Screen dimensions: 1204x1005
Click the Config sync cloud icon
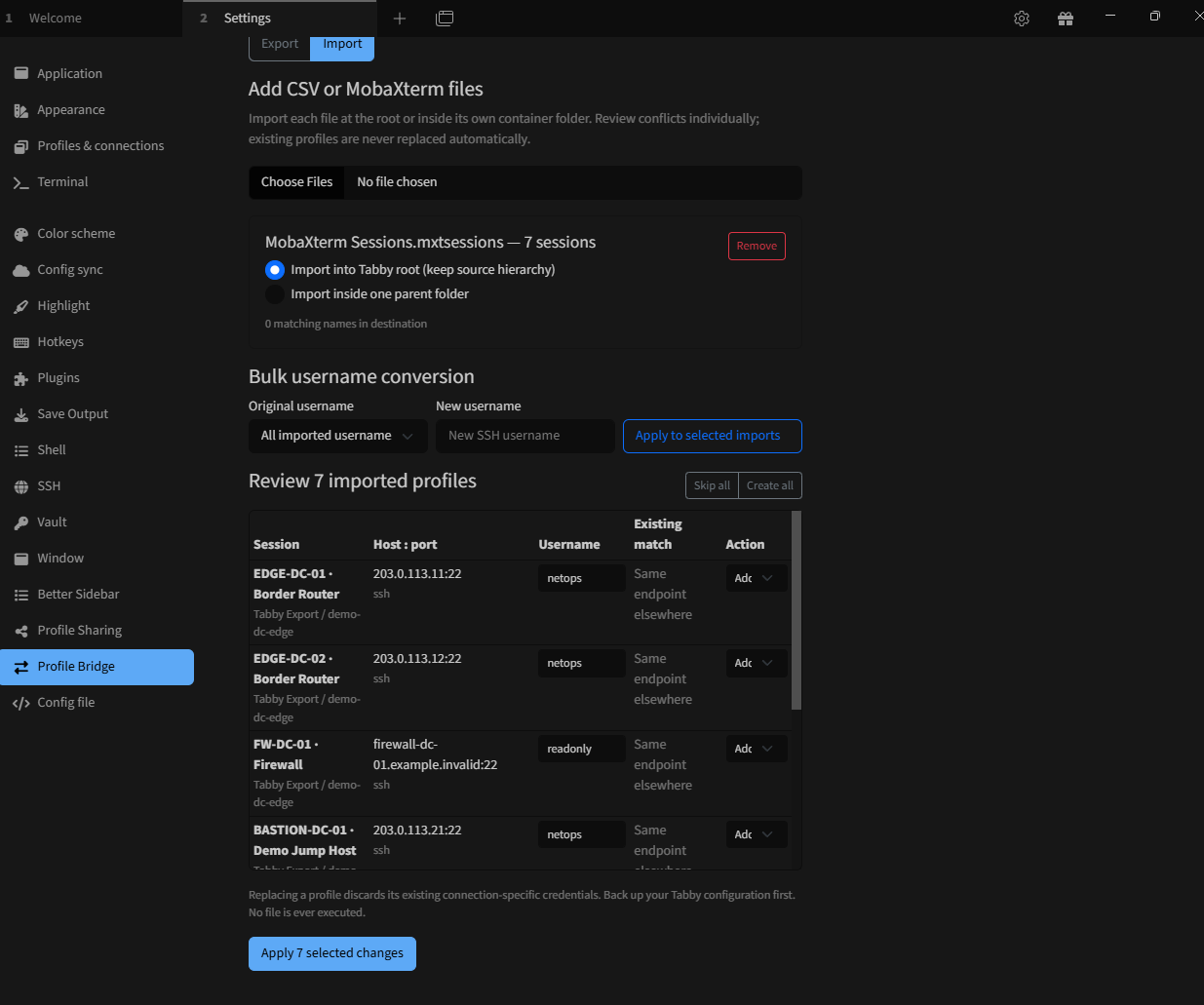pyautogui.click(x=20, y=270)
